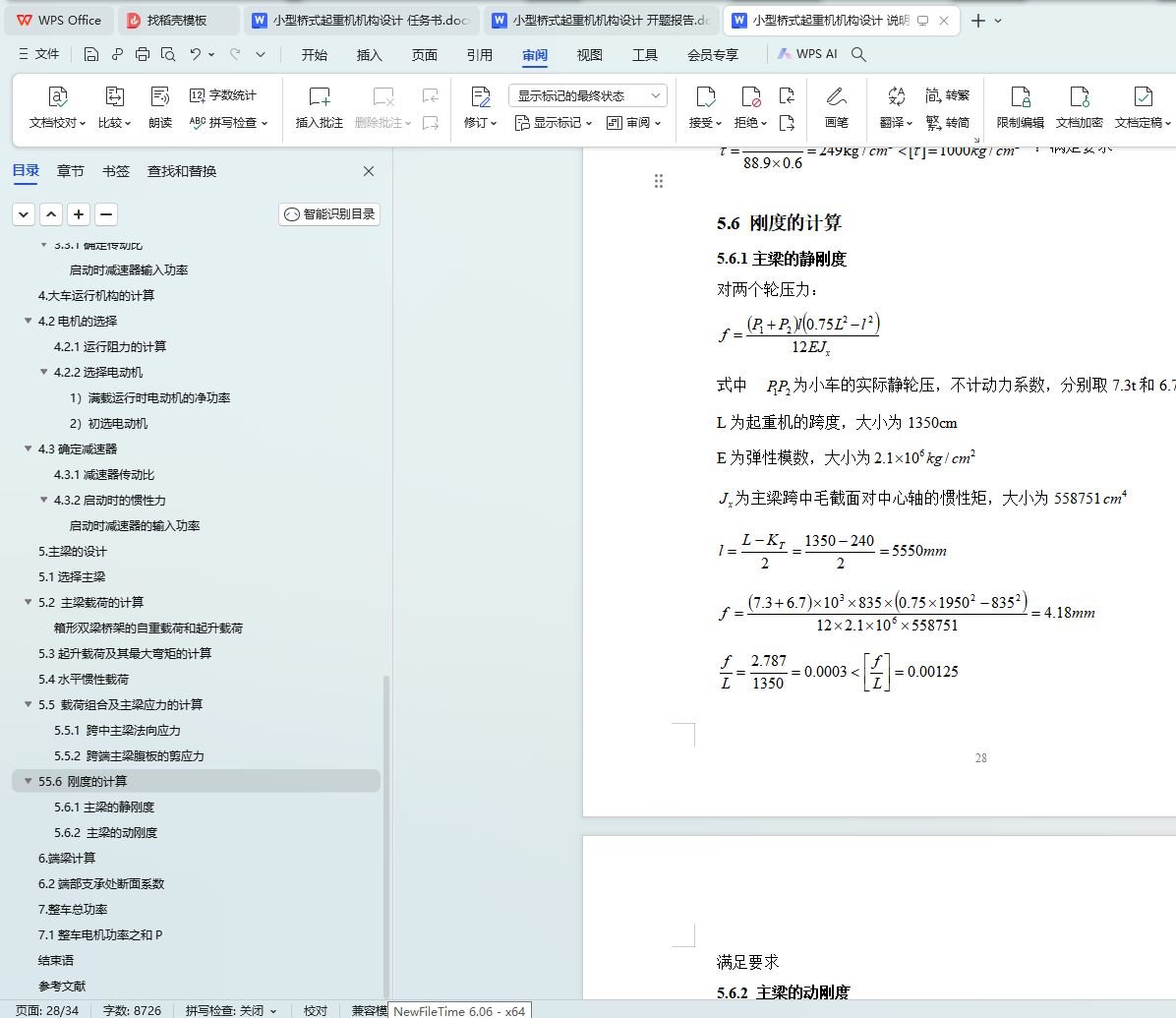The height and width of the screenshot is (1018, 1176).
Task: Open 查找和替换 navigation tab
Action: [182, 171]
